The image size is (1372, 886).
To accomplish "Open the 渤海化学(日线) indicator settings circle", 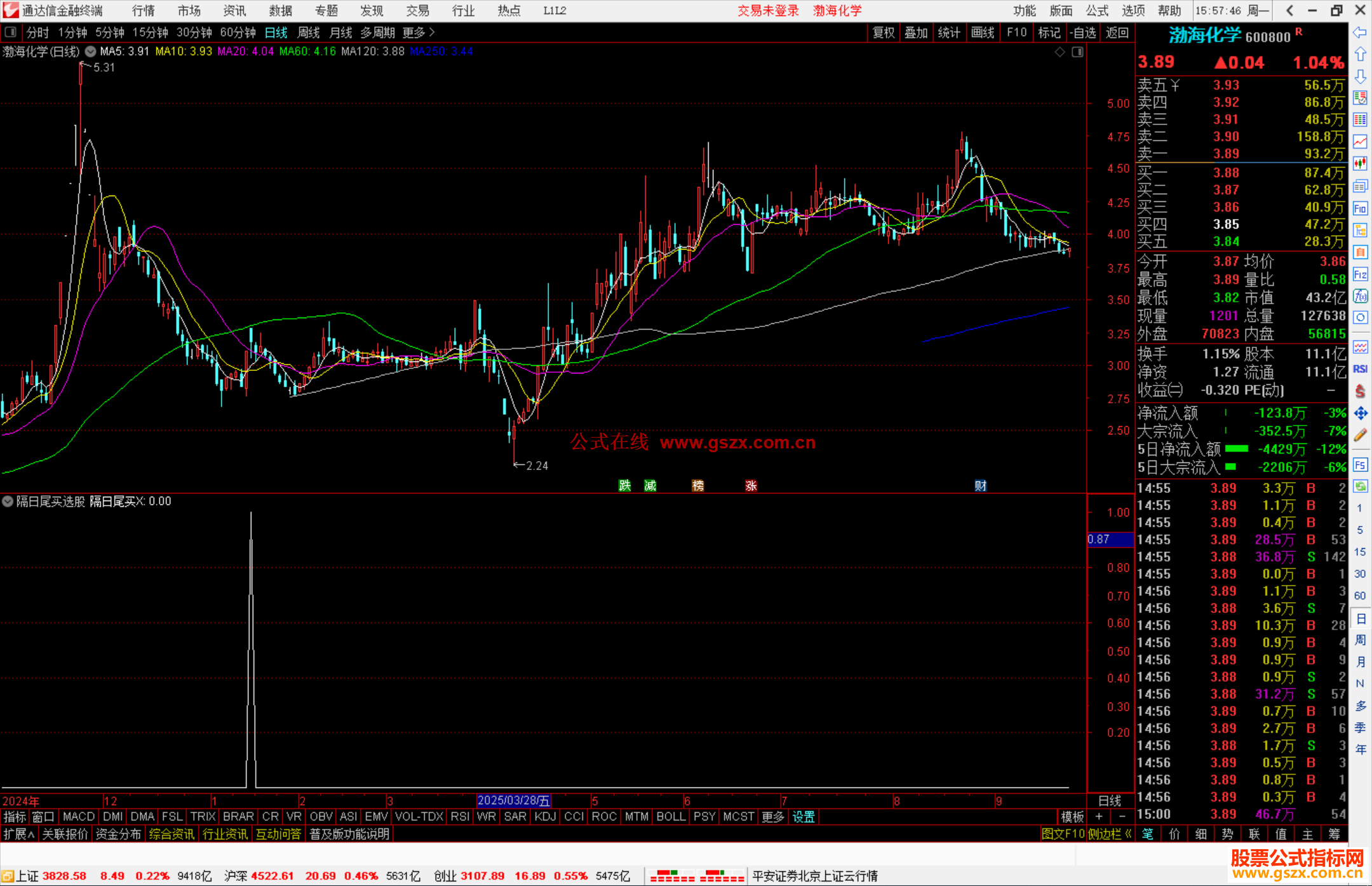I will [x=91, y=51].
